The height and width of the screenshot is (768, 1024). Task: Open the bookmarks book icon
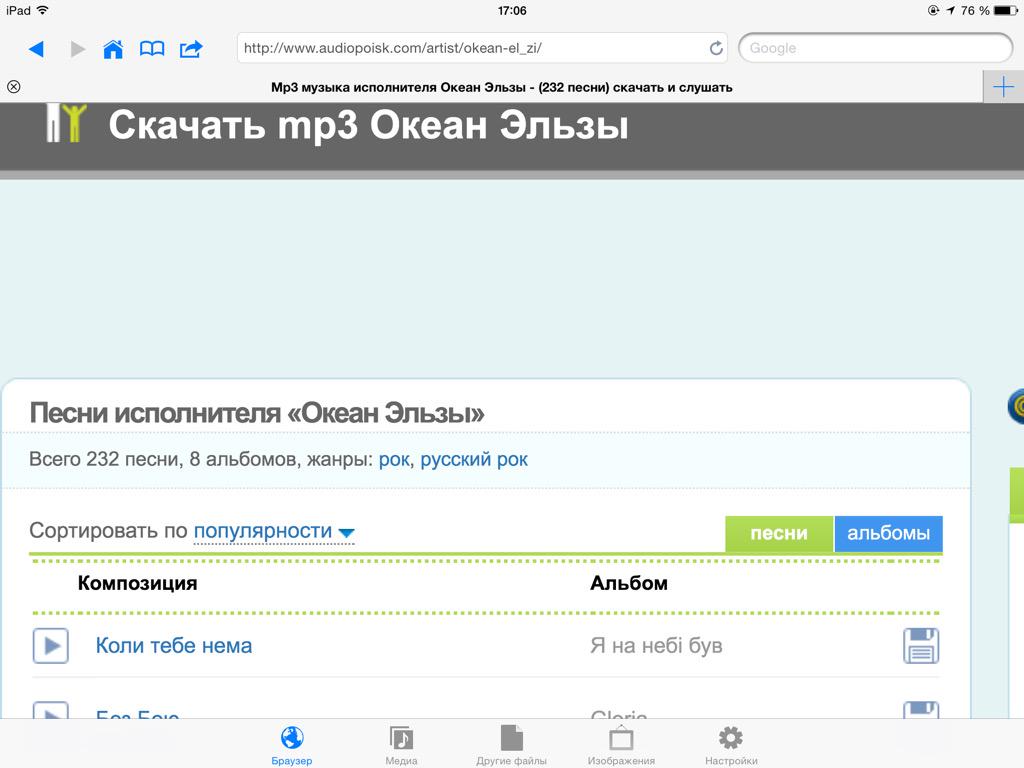152,49
